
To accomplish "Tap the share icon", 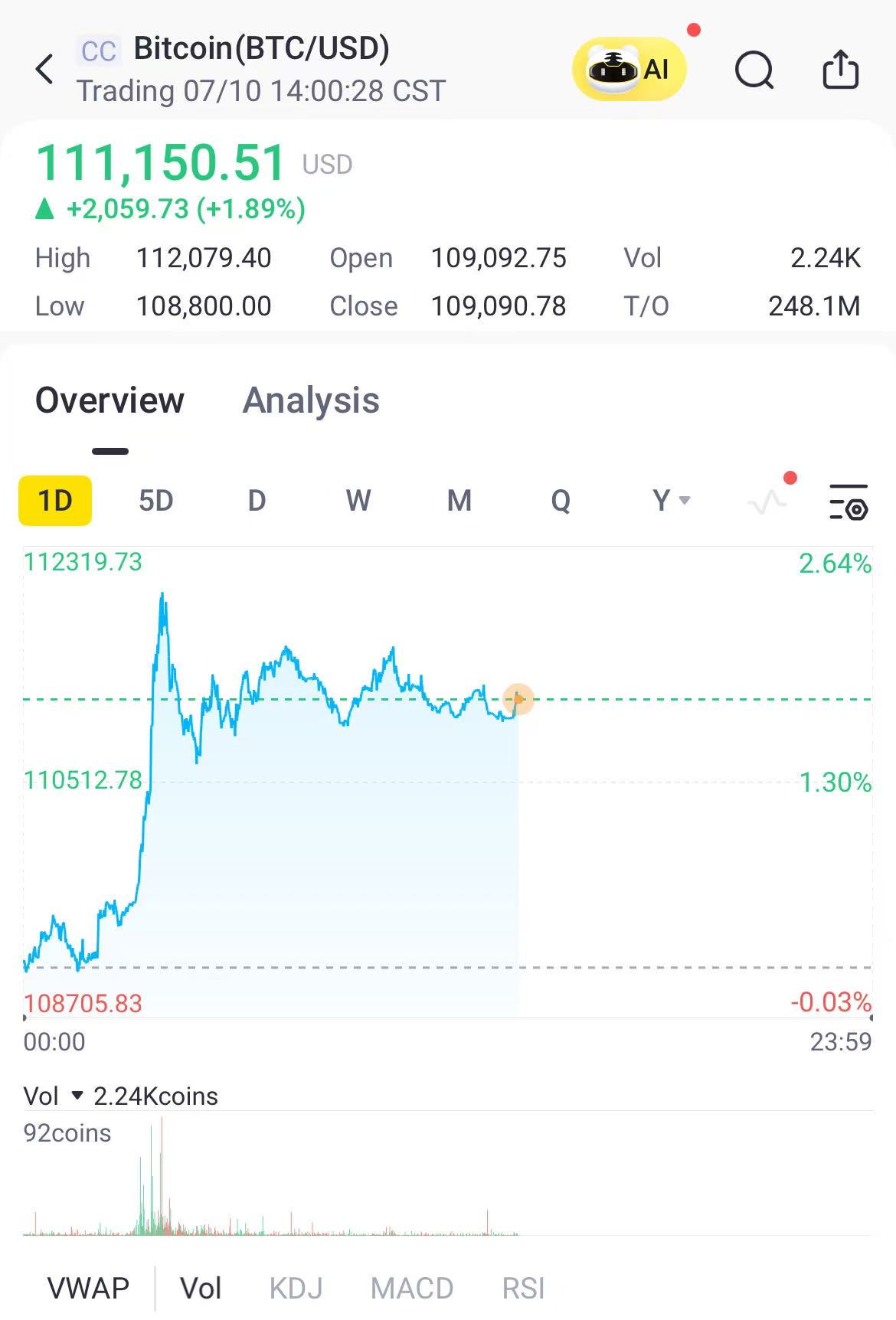I will [x=840, y=70].
